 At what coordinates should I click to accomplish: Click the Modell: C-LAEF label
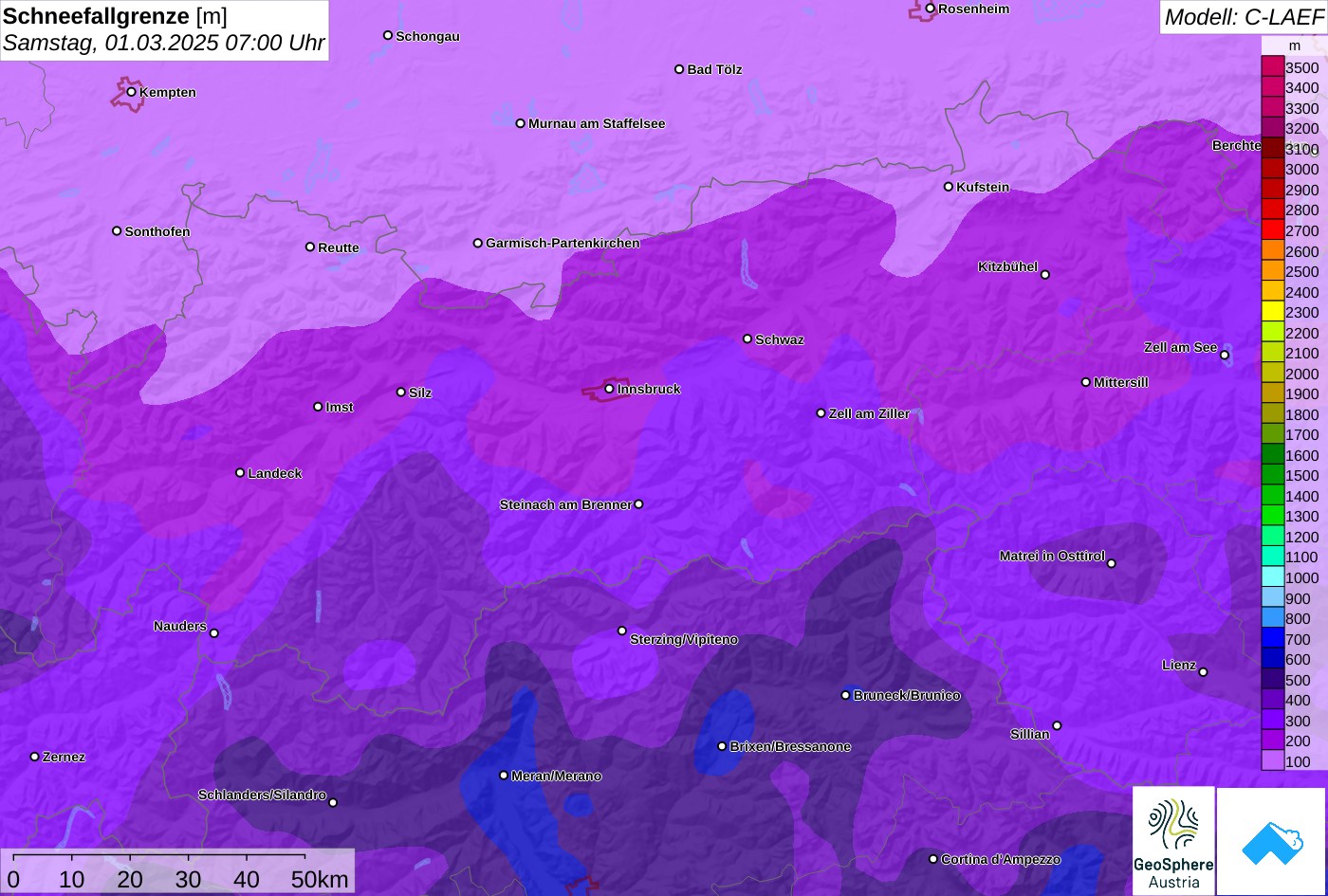coord(1243,16)
